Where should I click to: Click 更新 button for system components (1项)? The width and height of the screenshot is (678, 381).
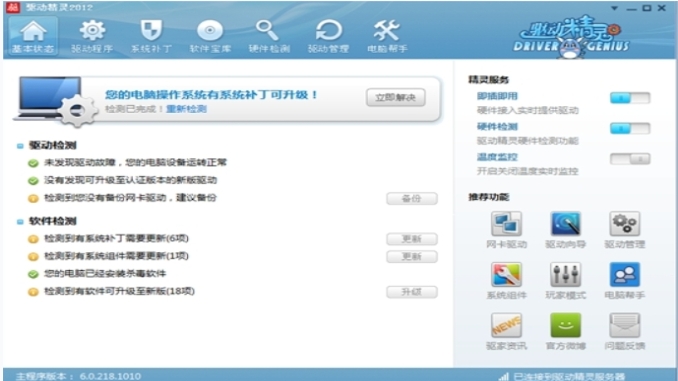point(412,256)
